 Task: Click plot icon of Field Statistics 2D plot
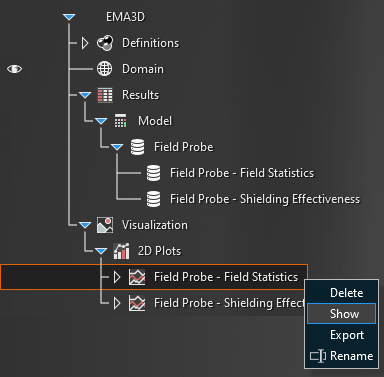[137, 277]
